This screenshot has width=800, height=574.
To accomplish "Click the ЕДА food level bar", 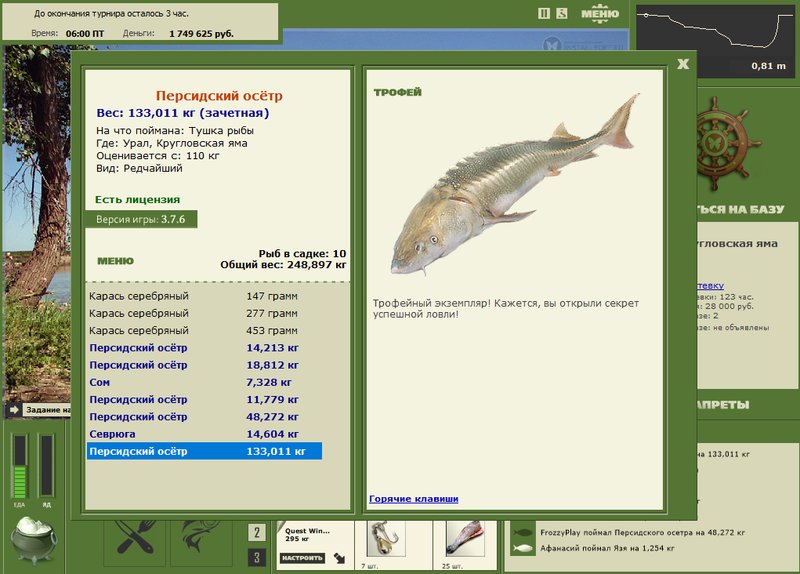I will point(19,466).
